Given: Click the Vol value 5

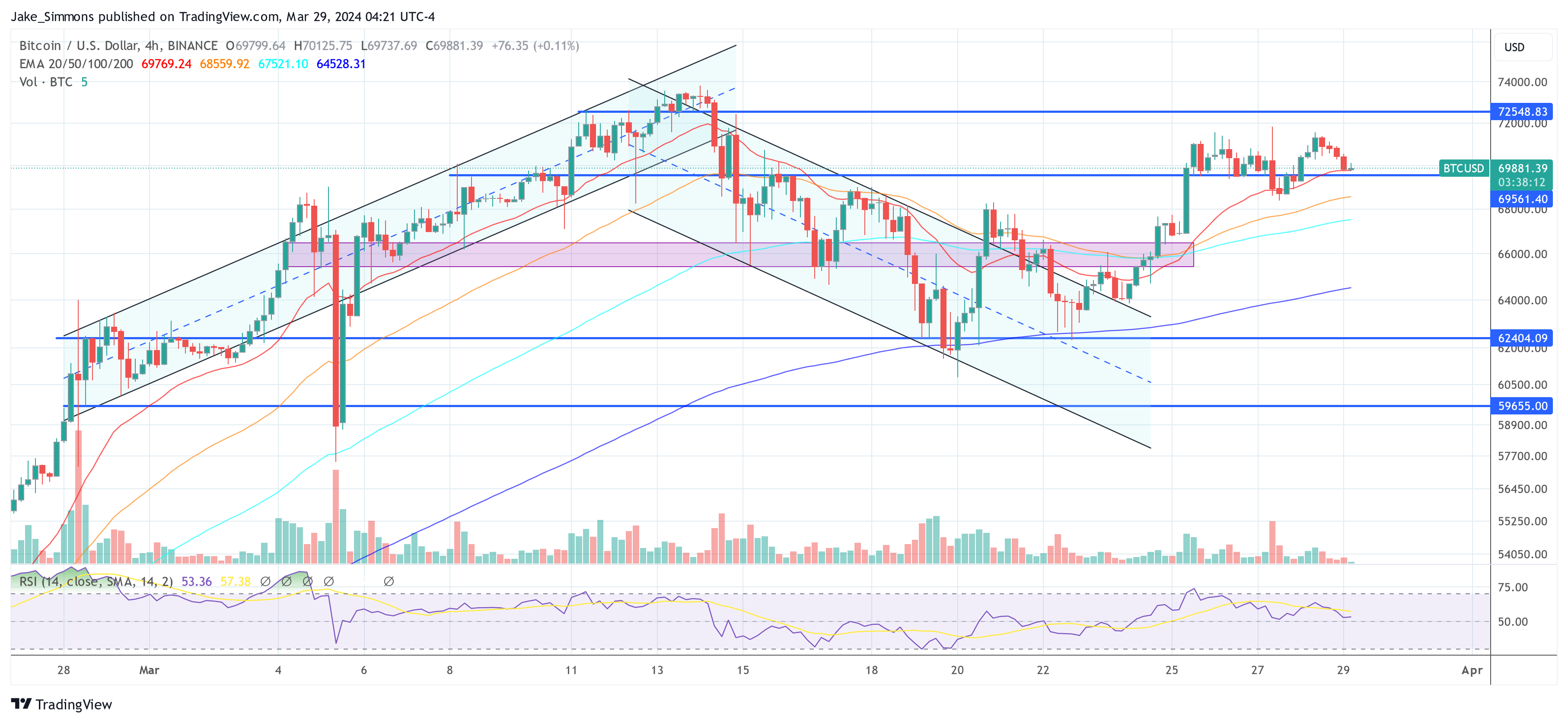Looking at the screenshot, I should [85, 82].
